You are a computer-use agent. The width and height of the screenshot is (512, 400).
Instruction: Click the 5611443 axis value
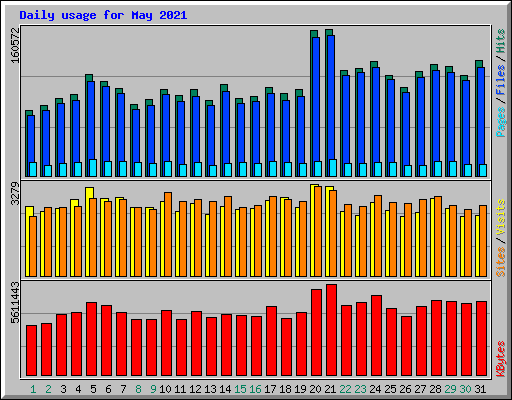click(x=15, y=303)
